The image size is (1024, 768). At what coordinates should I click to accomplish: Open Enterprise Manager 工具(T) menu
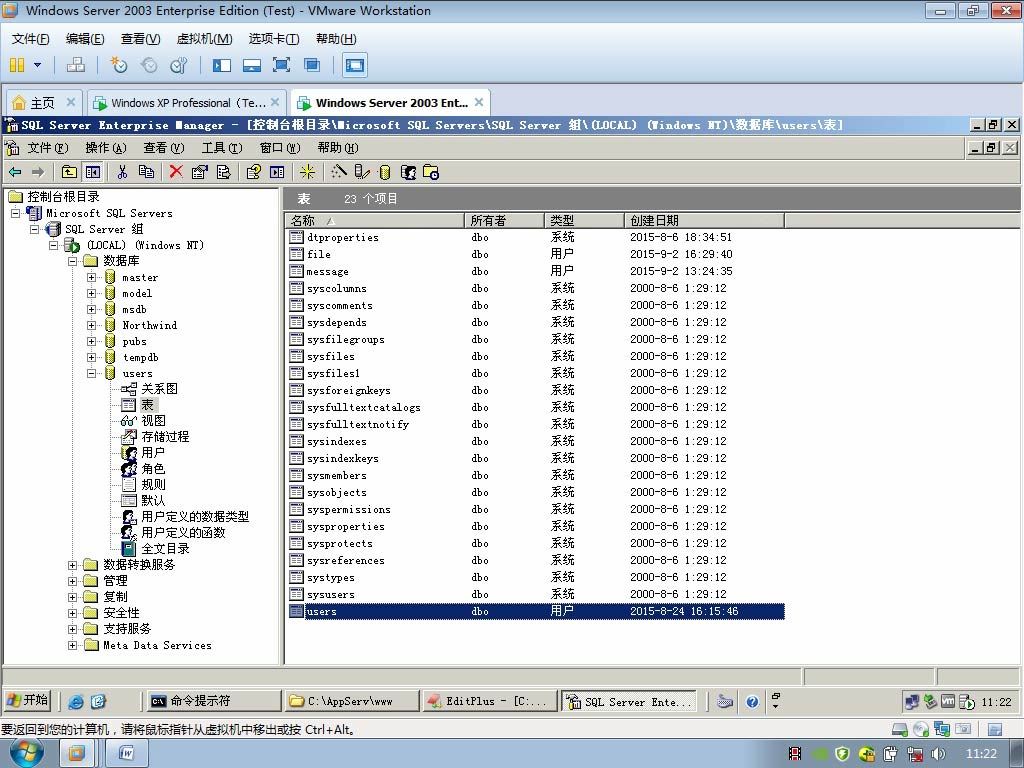point(221,148)
